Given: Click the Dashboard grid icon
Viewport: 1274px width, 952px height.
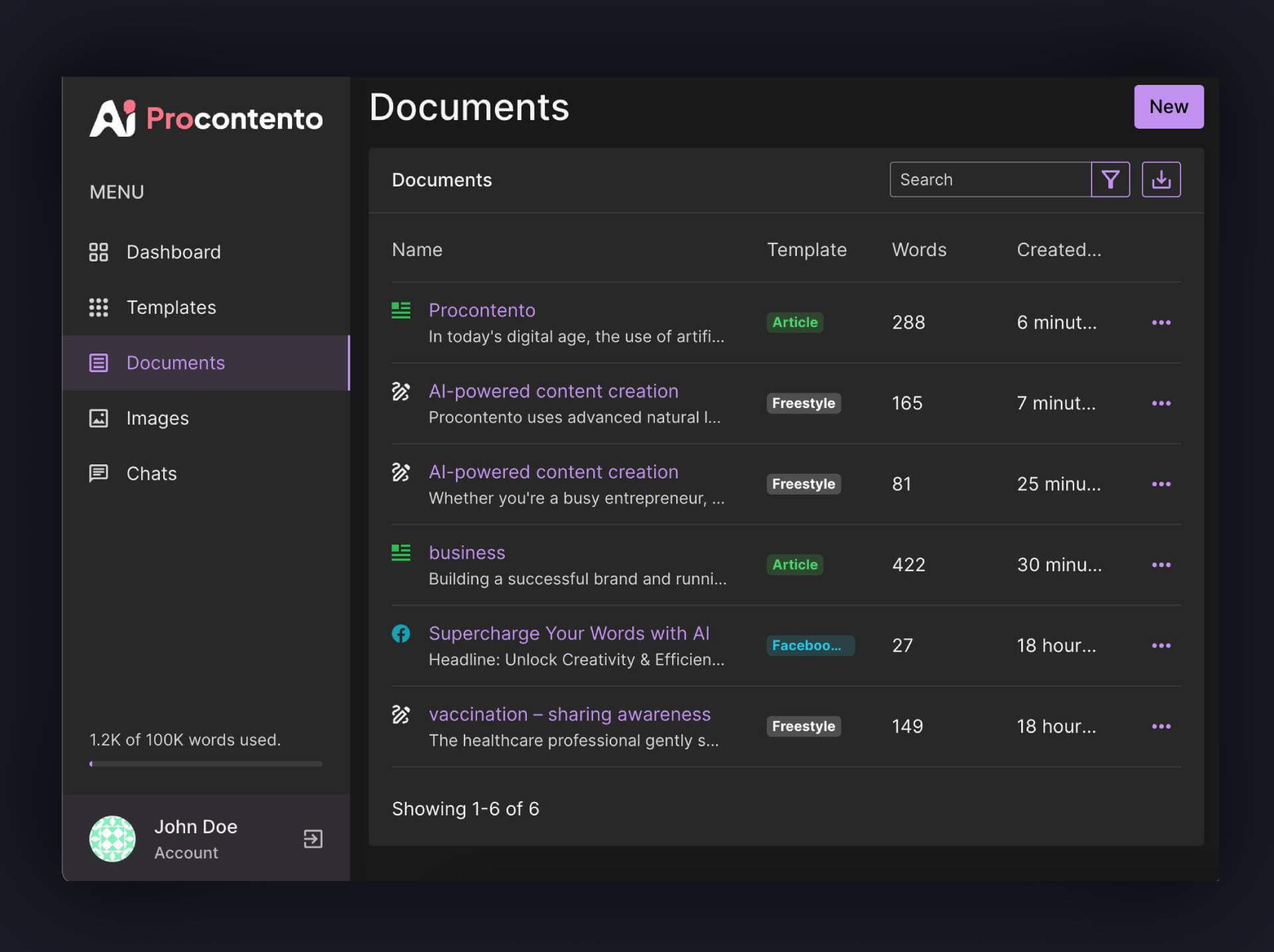Looking at the screenshot, I should coord(98,252).
